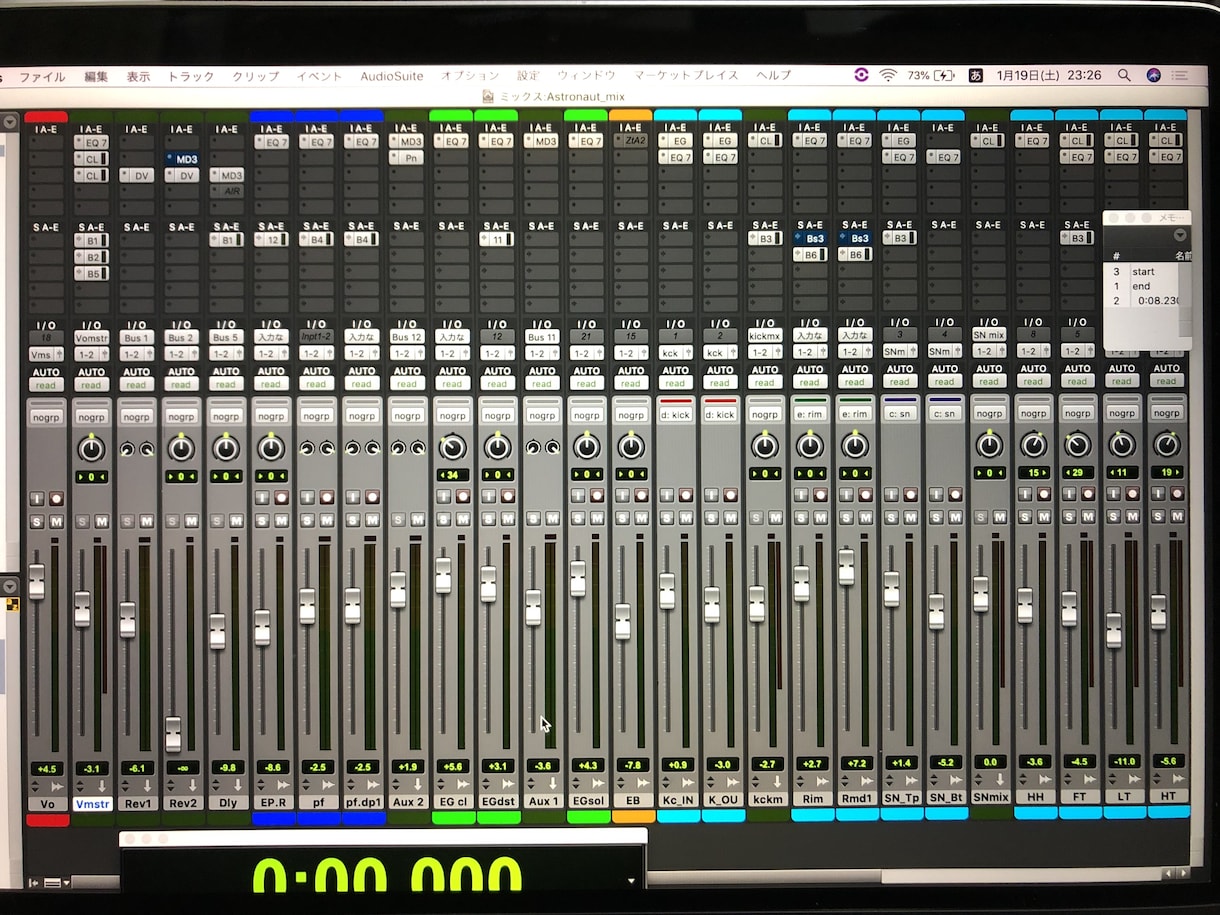
Task: Click the 'end' memory location
Action: tap(1141, 286)
